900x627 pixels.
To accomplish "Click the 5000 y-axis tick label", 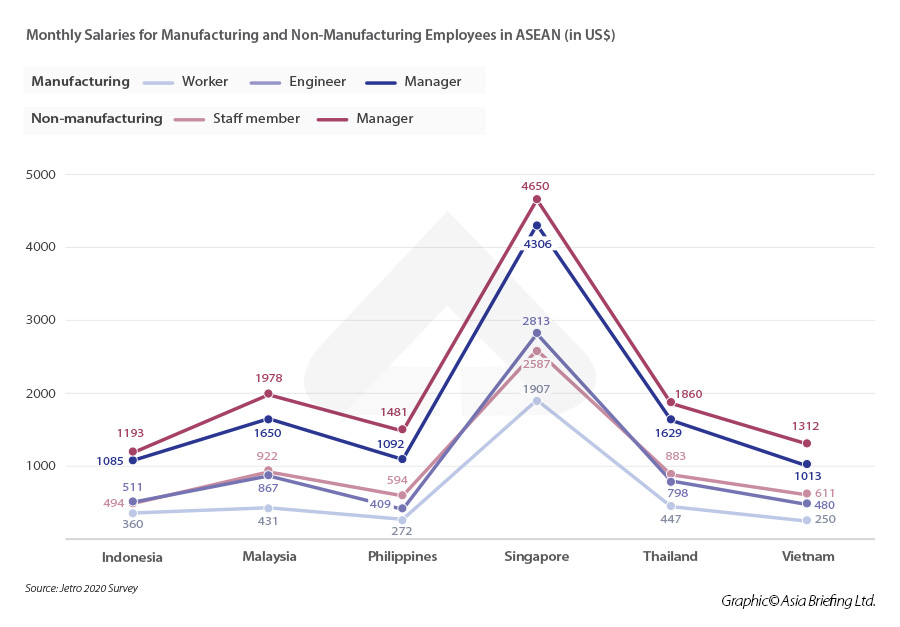I will pos(40,175).
